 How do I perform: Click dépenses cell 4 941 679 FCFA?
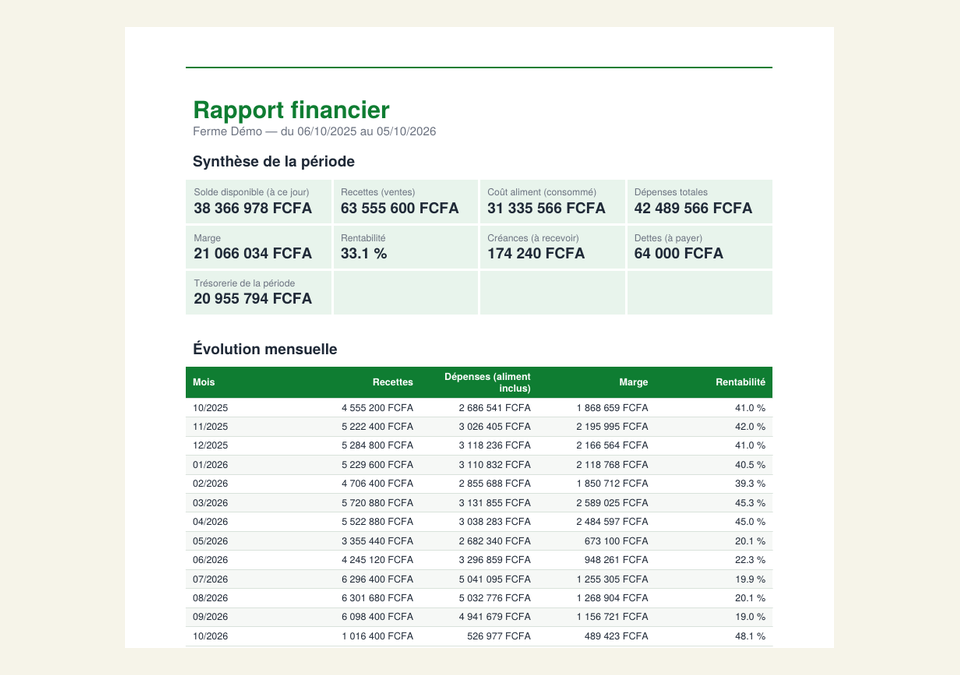pos(495,617)
